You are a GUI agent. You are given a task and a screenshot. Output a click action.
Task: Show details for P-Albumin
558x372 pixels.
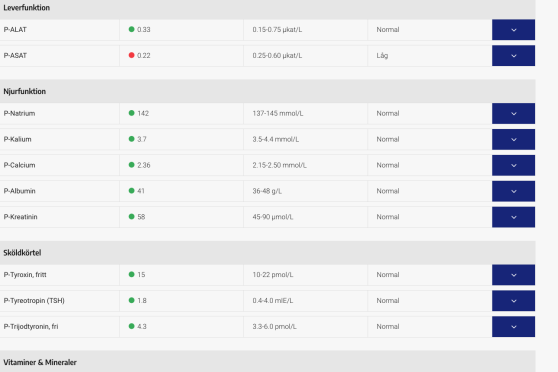(x=513, y=191)
